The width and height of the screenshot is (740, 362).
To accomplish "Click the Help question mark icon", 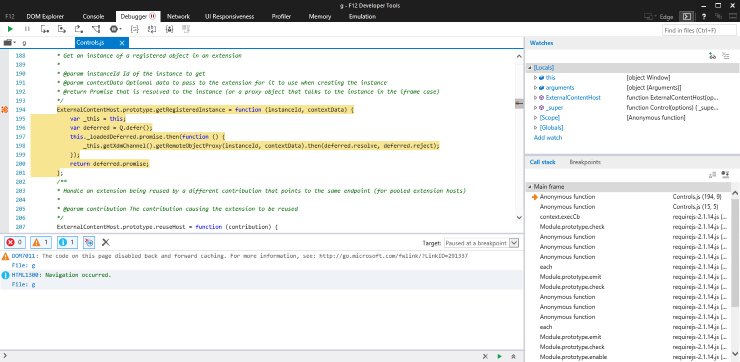I will 704,17.
